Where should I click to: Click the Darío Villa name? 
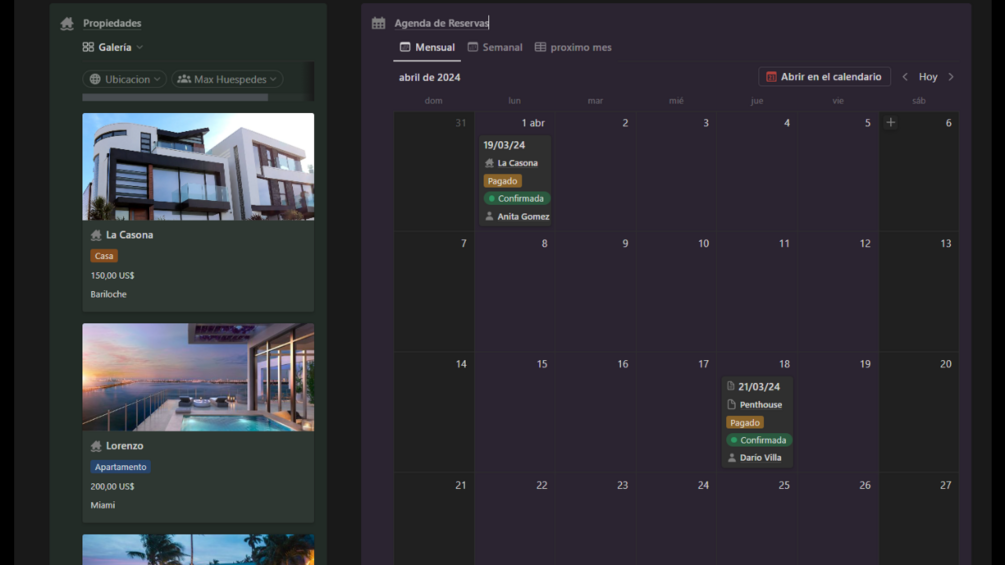pyautogui.click(x=760, y=458)
